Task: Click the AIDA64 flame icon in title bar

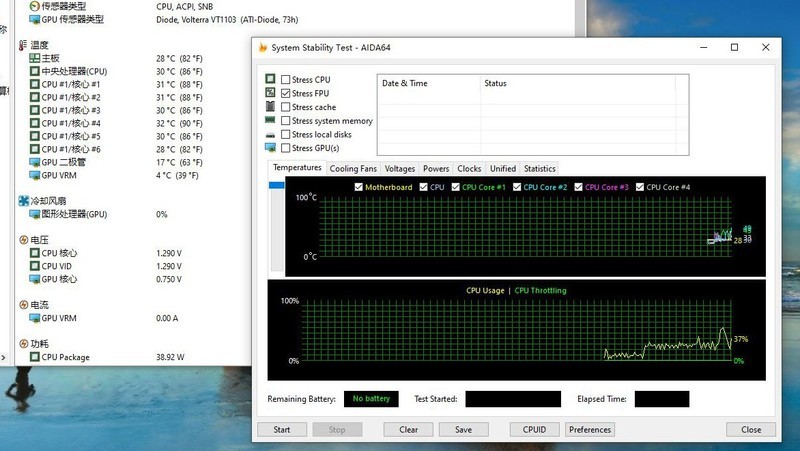Action: click(x=263, y=47)
